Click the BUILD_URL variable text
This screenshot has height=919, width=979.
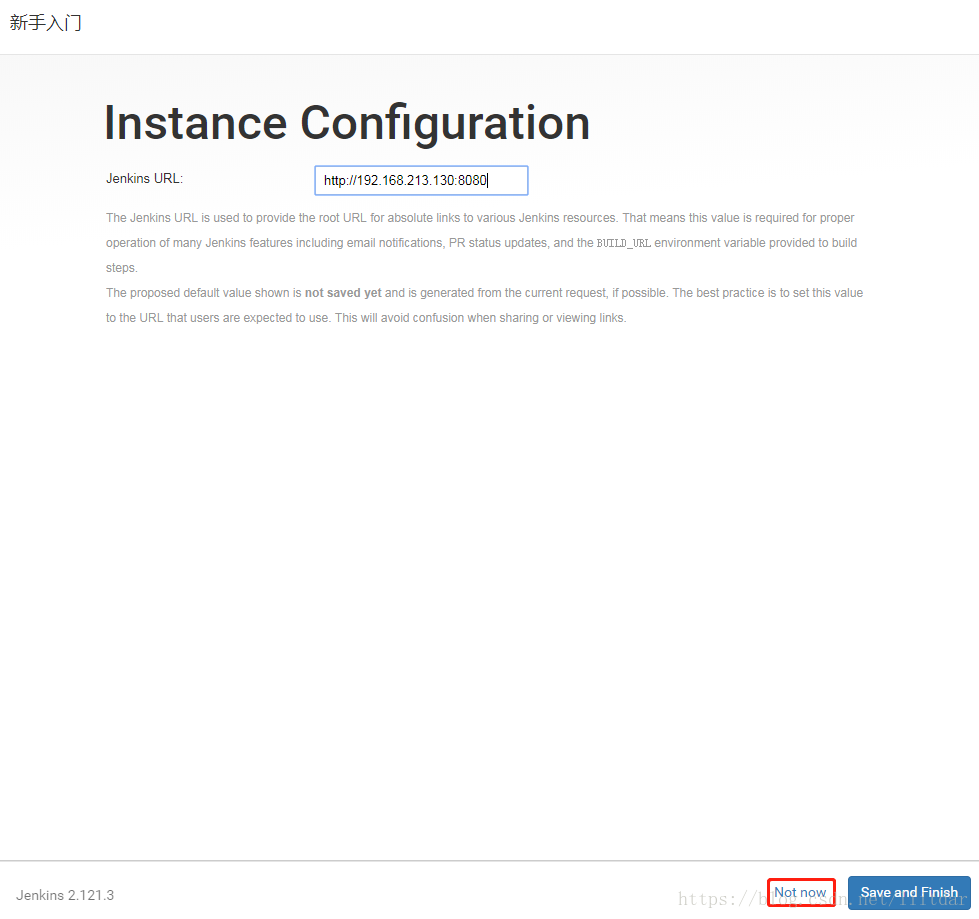tap(623, 243)
